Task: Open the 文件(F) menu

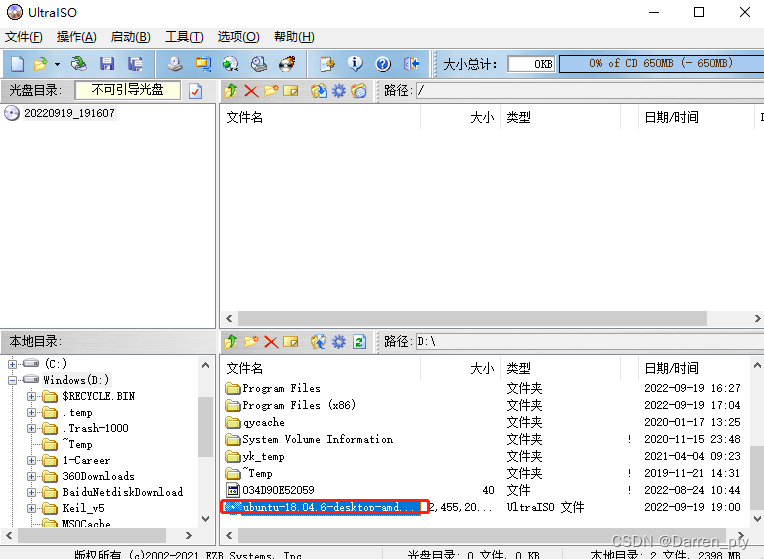Action: 23,37
